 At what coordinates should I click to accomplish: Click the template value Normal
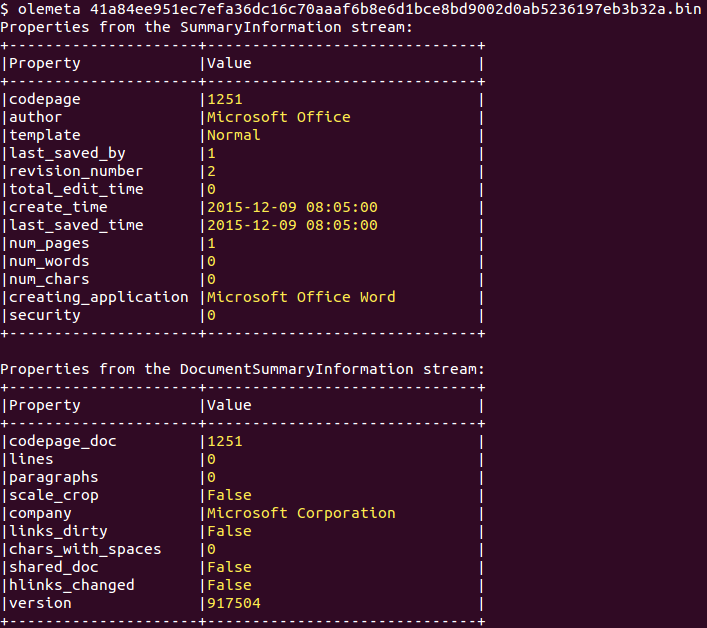coord(234,135)
